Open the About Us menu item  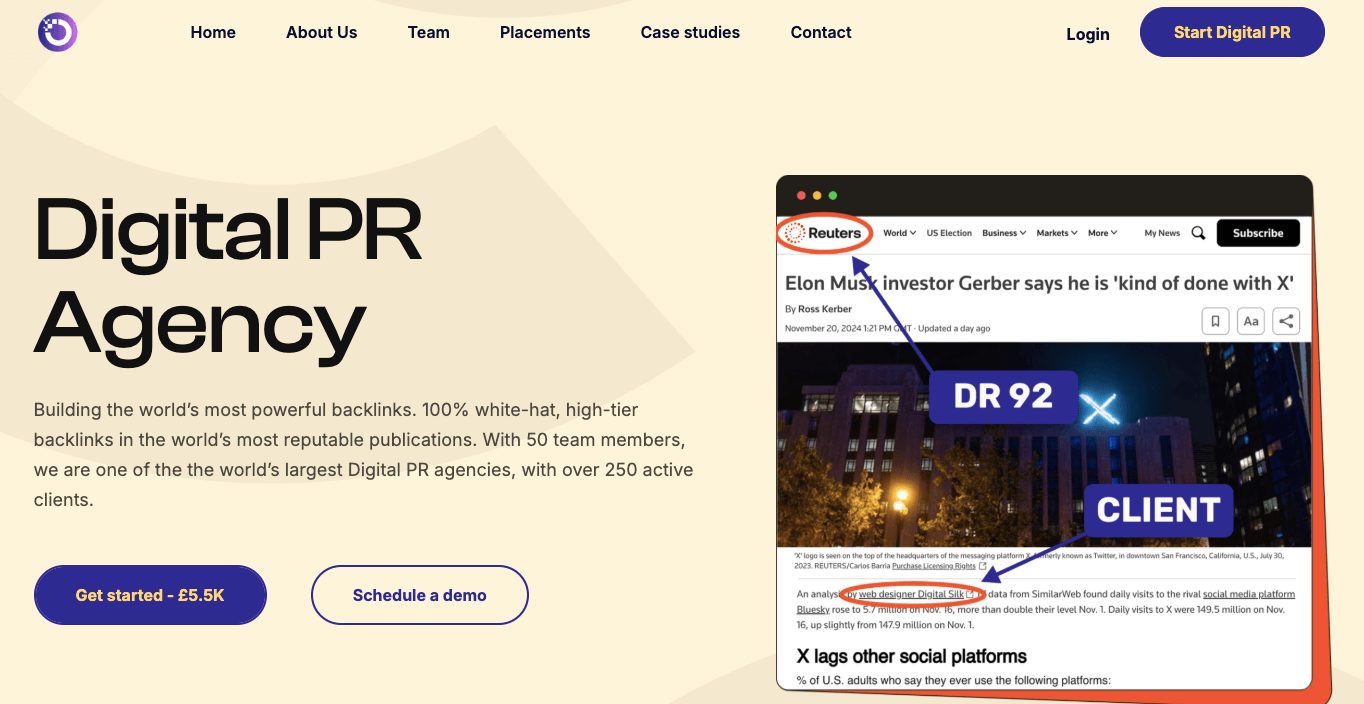[321, 32]
